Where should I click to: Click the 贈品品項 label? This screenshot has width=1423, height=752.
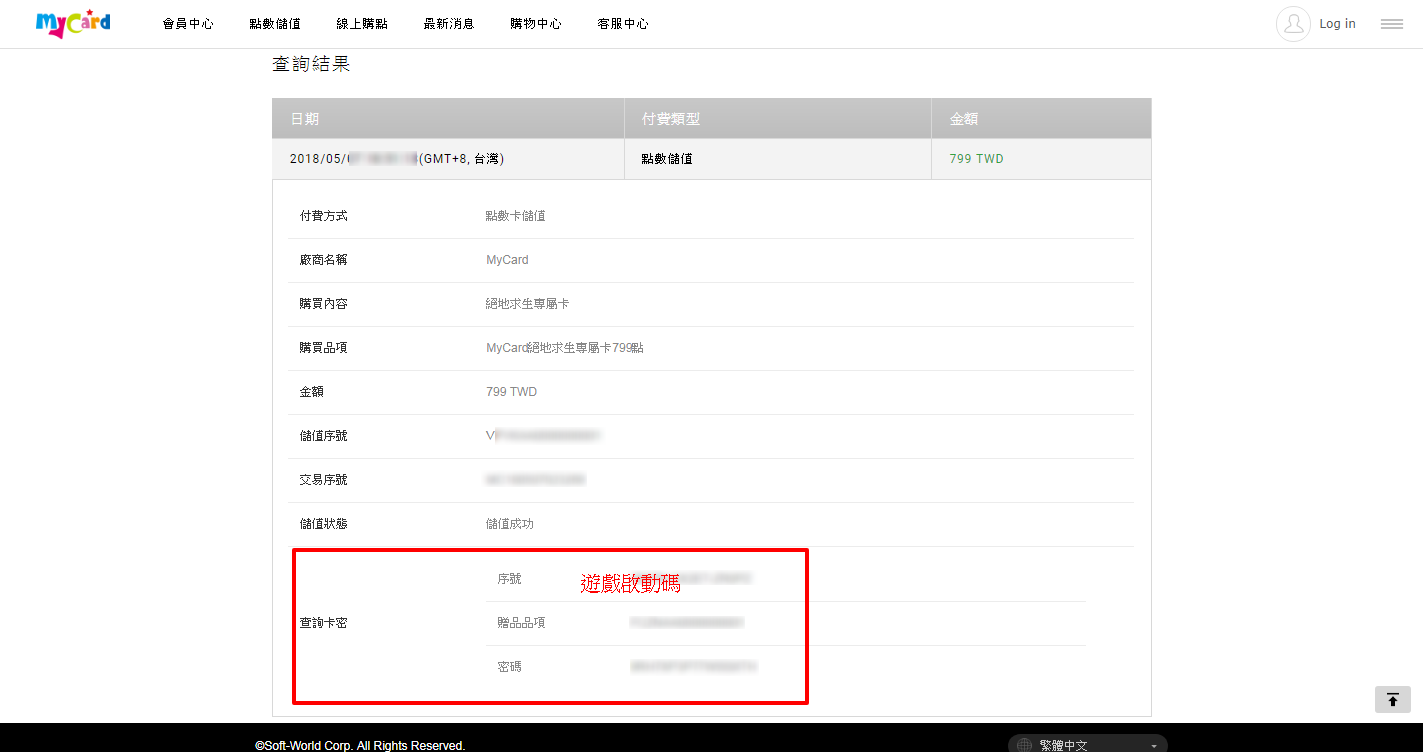[522, 623]
